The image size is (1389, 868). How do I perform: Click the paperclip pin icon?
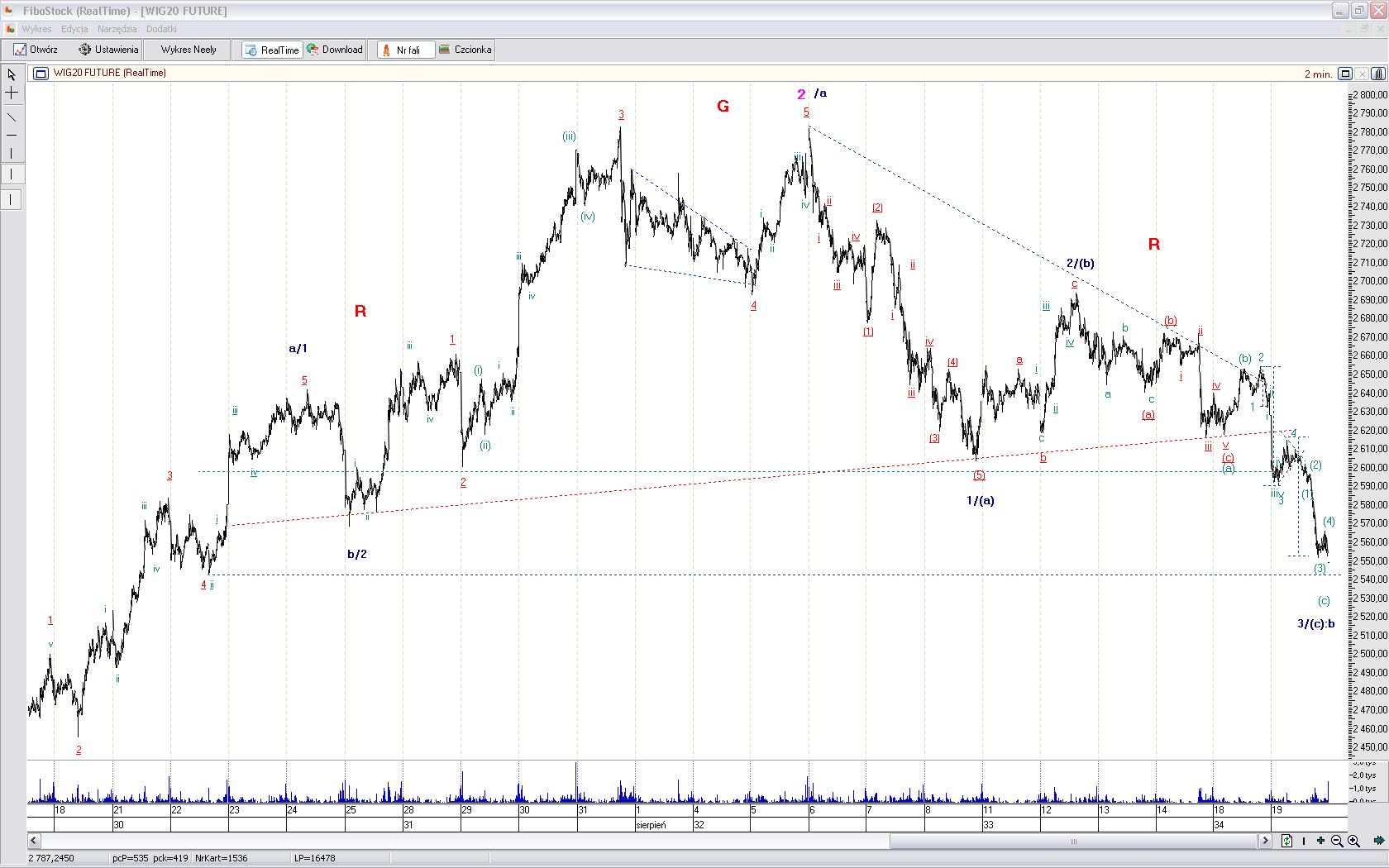[x=1378, y=74]
